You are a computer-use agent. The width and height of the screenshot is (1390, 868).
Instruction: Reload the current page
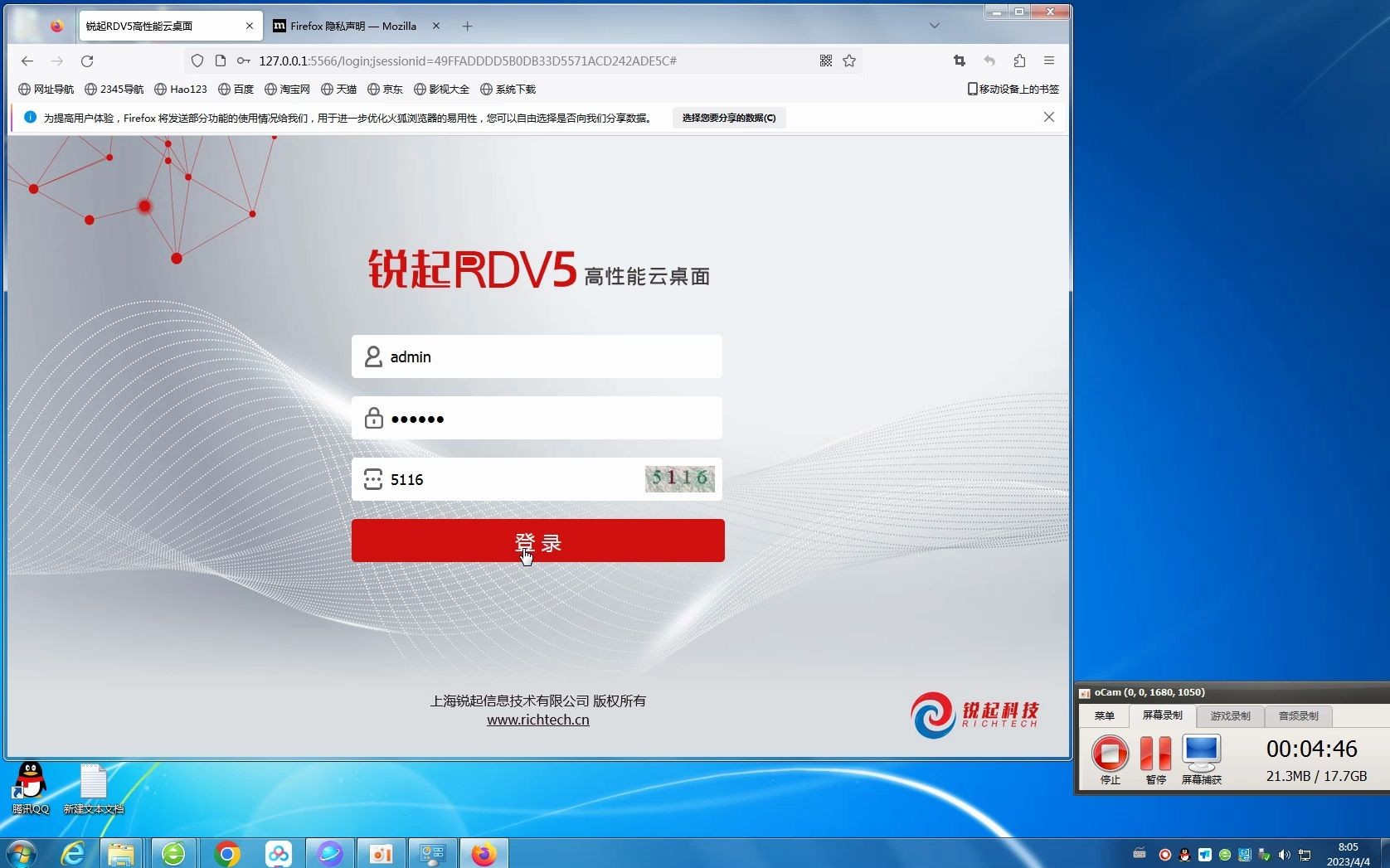click(87, 61)
